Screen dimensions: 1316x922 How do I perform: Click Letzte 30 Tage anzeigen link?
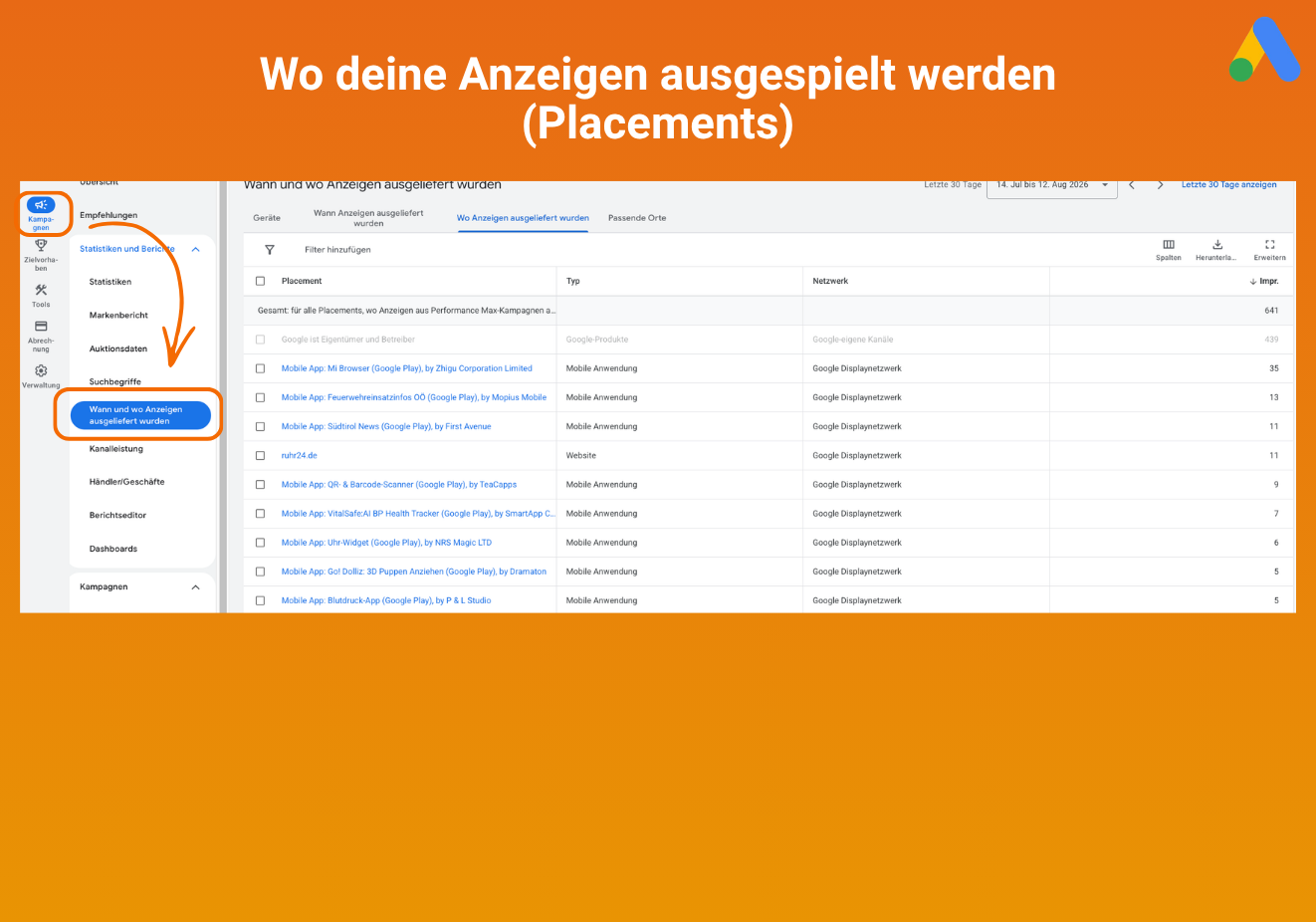pyautogui.click(x=1228, y=185)
